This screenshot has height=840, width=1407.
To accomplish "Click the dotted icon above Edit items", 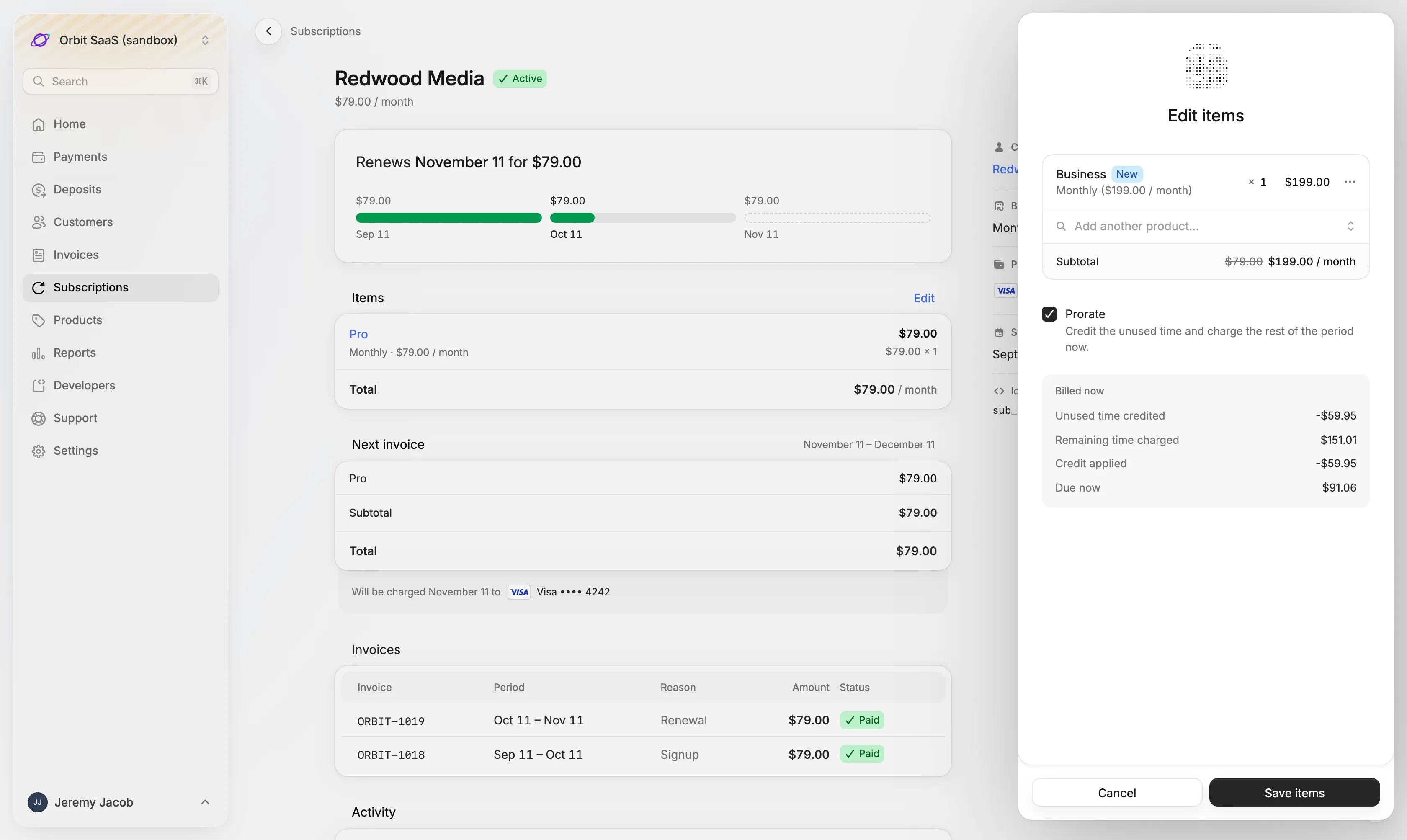I will 1206,66.
